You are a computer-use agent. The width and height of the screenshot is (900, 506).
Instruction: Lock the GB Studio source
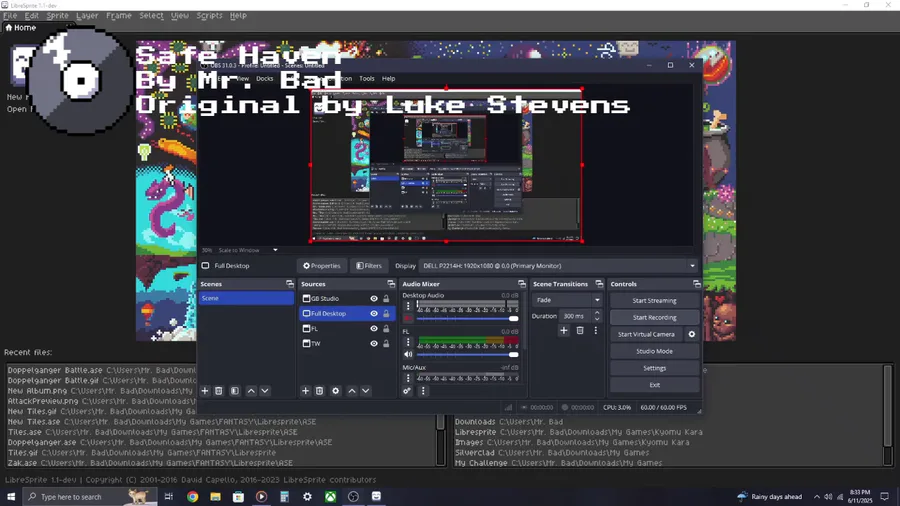tap(386, 299)
